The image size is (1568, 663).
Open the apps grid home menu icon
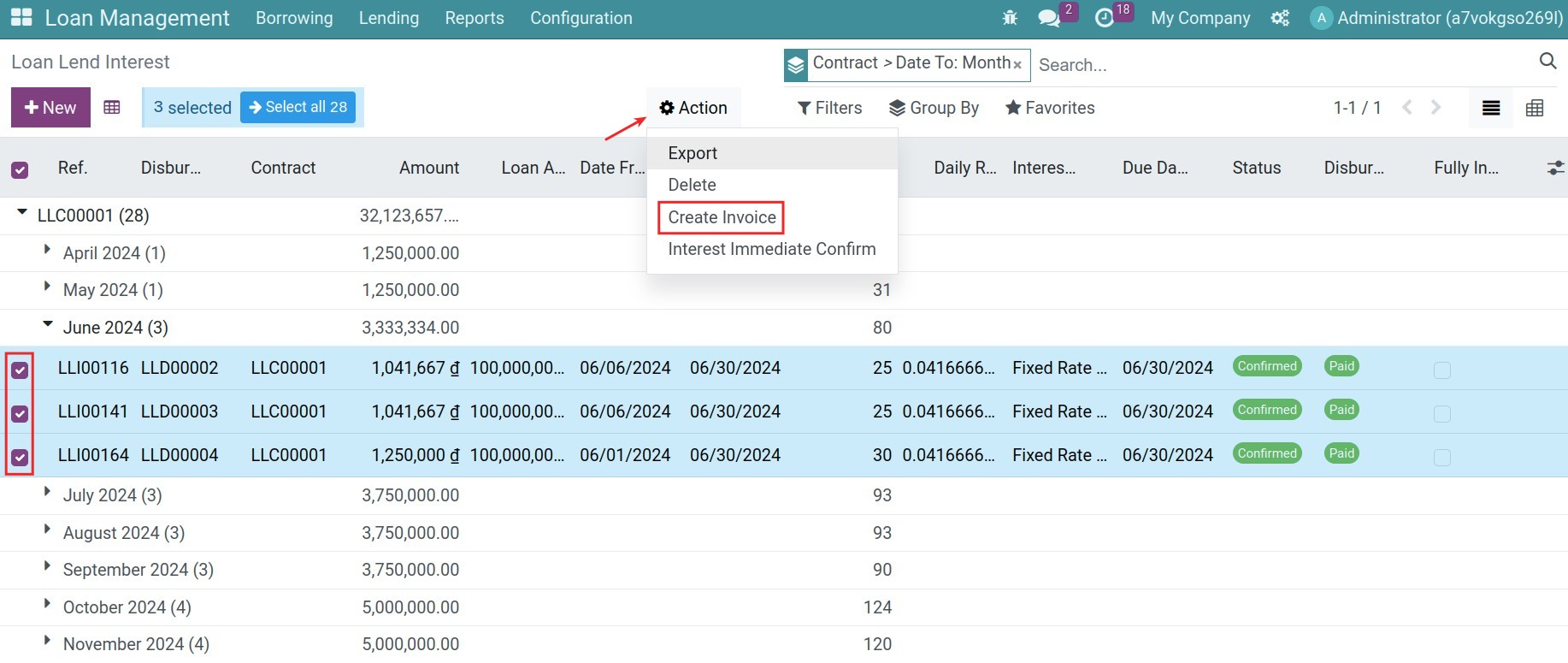point(21,17)
